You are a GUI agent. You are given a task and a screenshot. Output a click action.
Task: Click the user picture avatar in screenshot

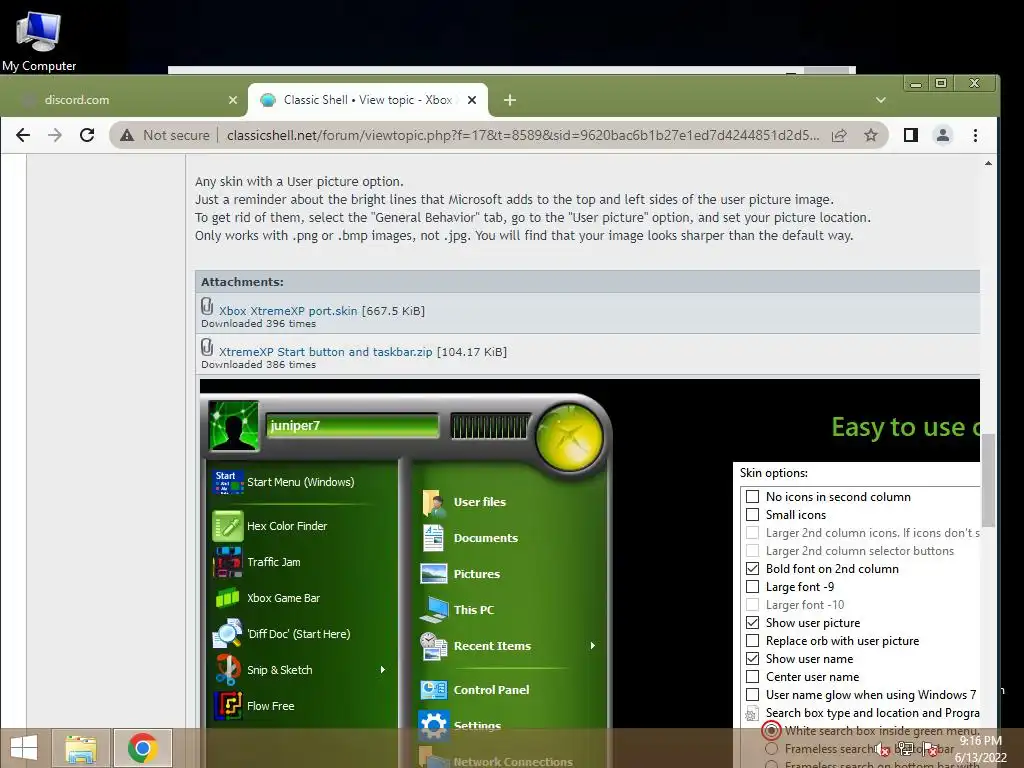click(233, 426)
